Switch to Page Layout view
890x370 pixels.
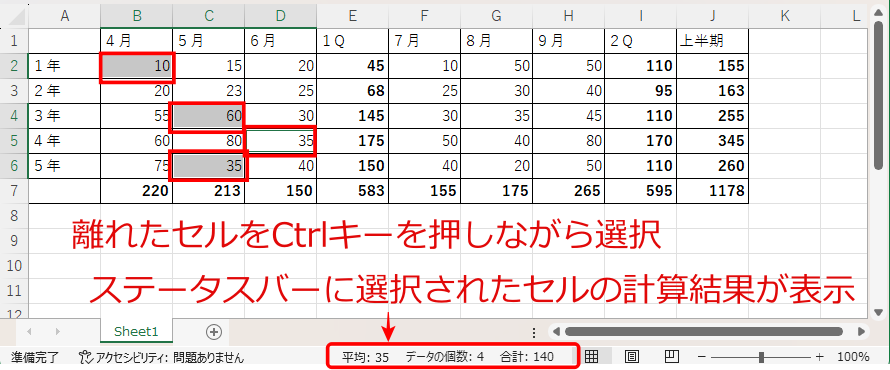[632, 356]
